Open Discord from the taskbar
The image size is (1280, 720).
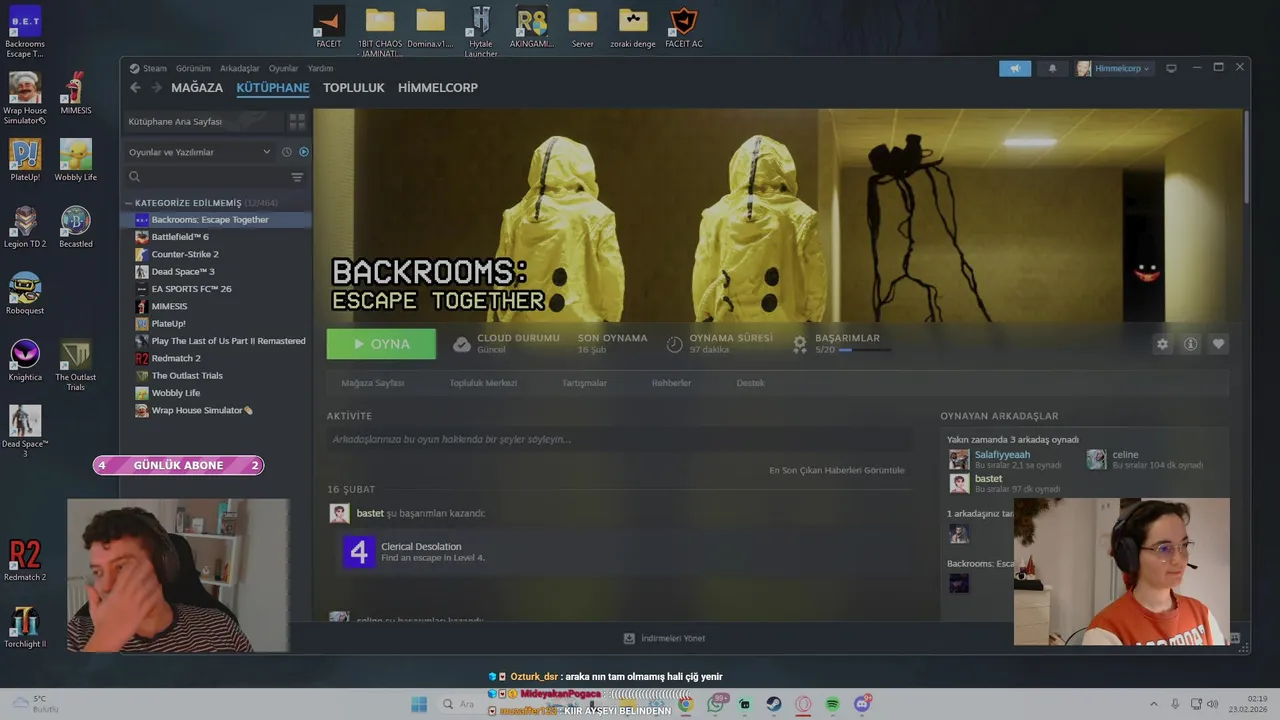point(863,704)
